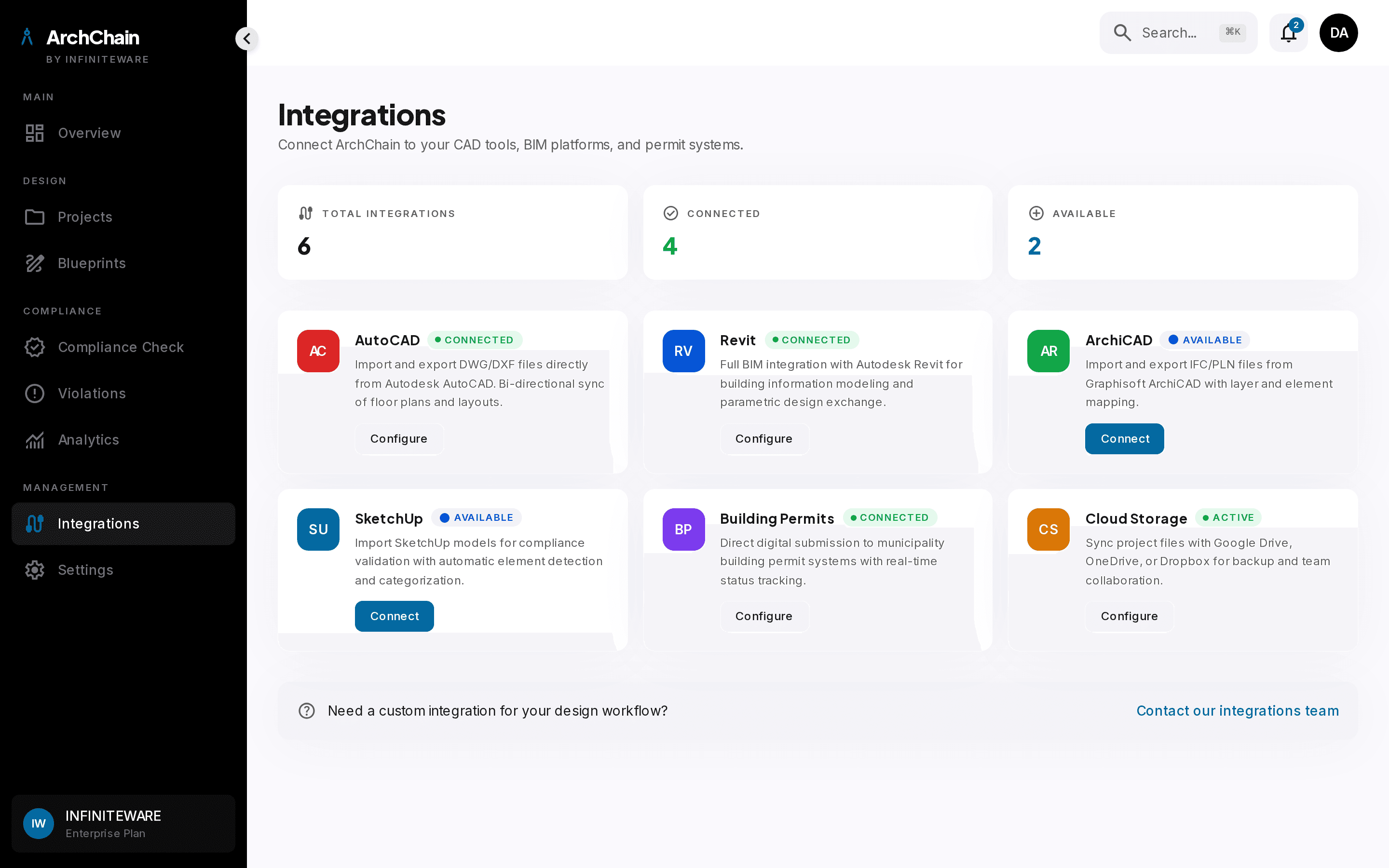Click the Analytics chart icon
The width and height of the screenshot is (1389, 868).
[x=34, y=440]
